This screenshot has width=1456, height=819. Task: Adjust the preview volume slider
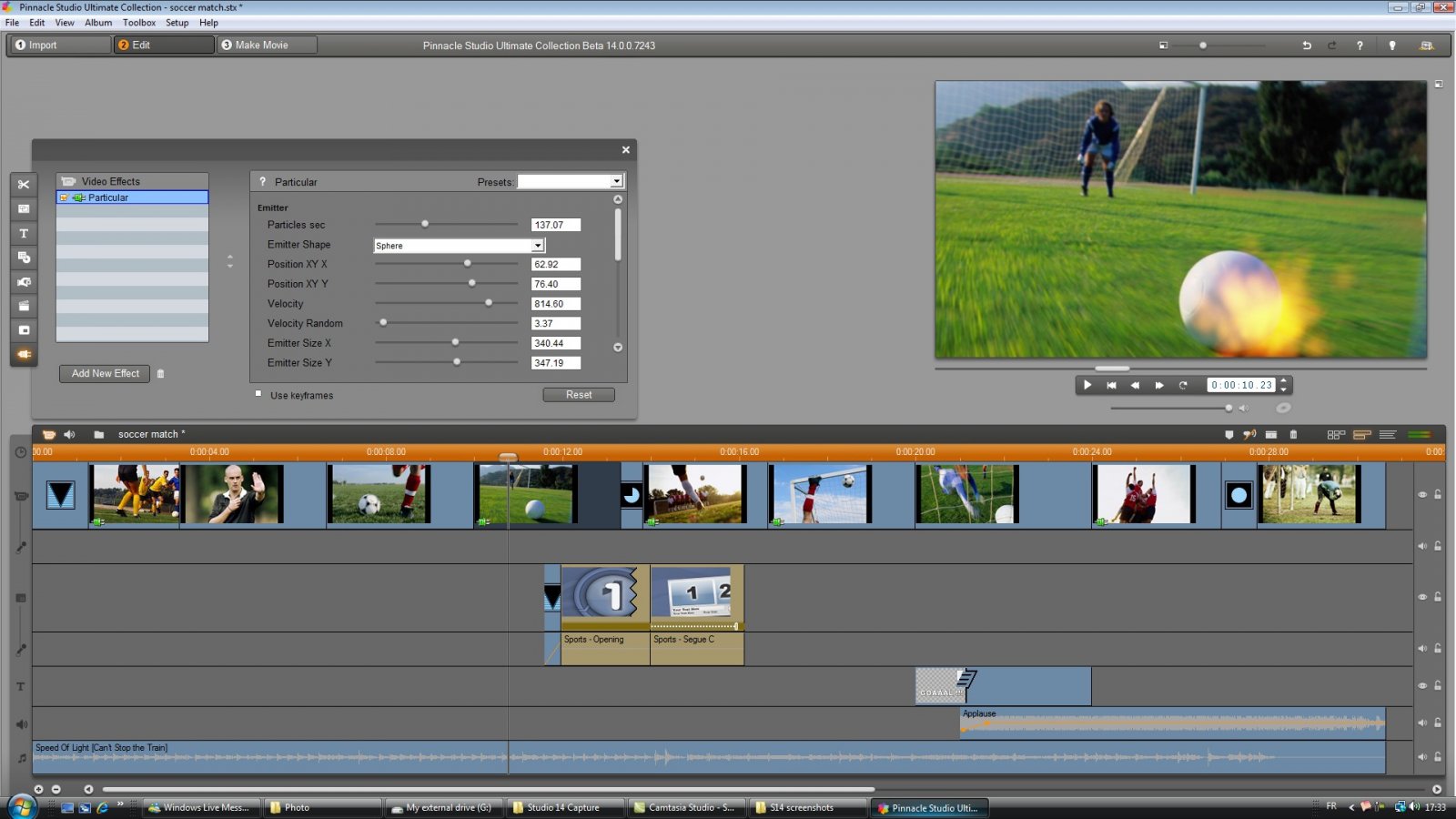(1228, 409)
